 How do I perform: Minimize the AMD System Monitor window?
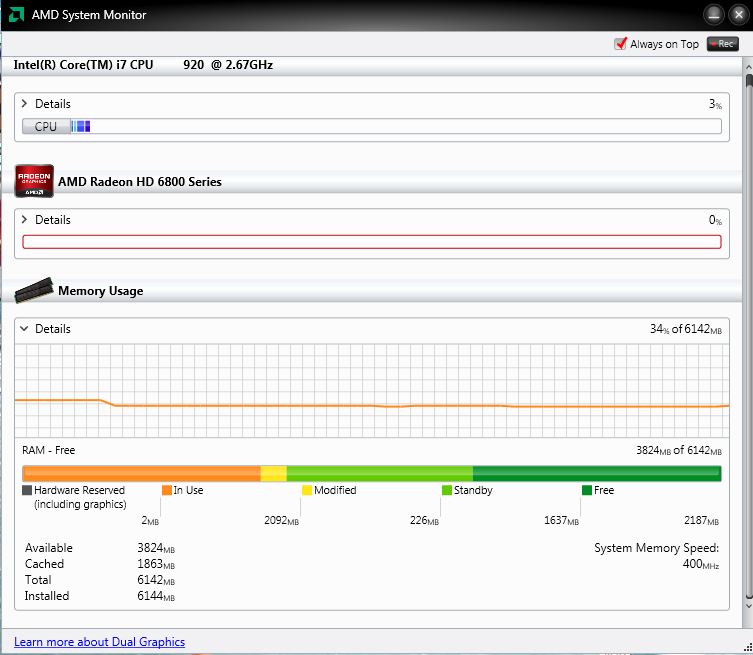(x=714, y=15)
